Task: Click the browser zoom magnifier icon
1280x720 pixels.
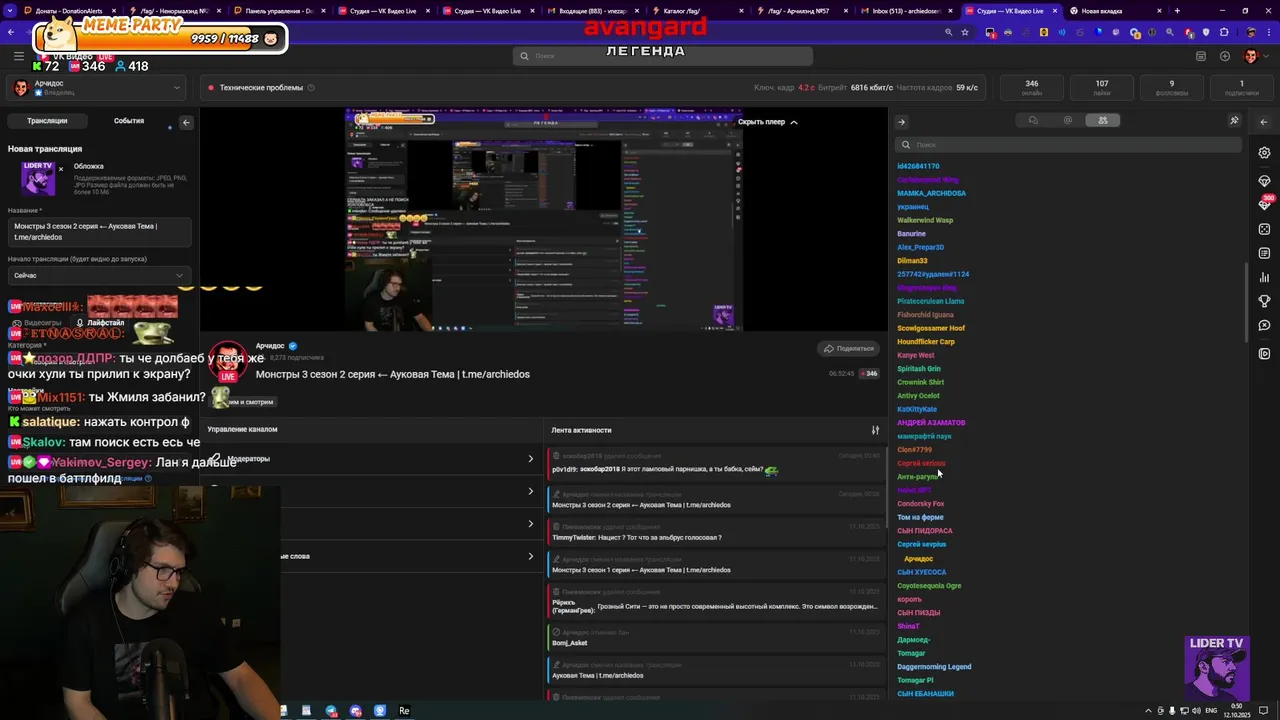Action: (x=948, y=32)
